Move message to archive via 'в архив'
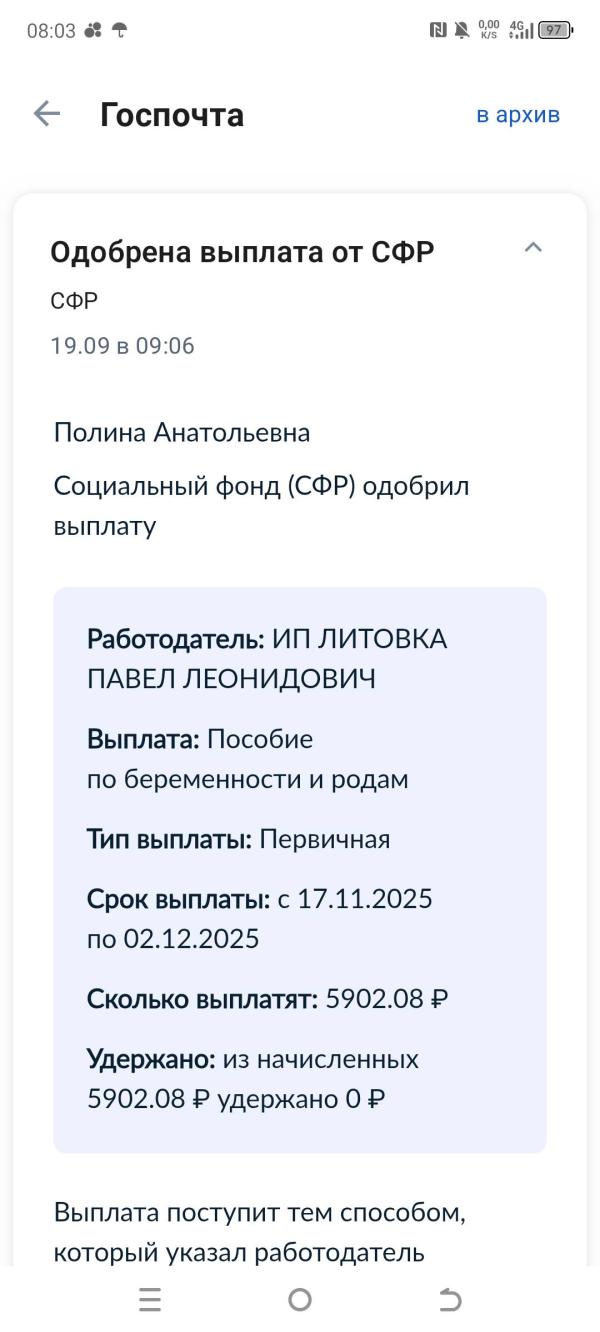The image size is (600, 1332). click(x=518, y=115)
